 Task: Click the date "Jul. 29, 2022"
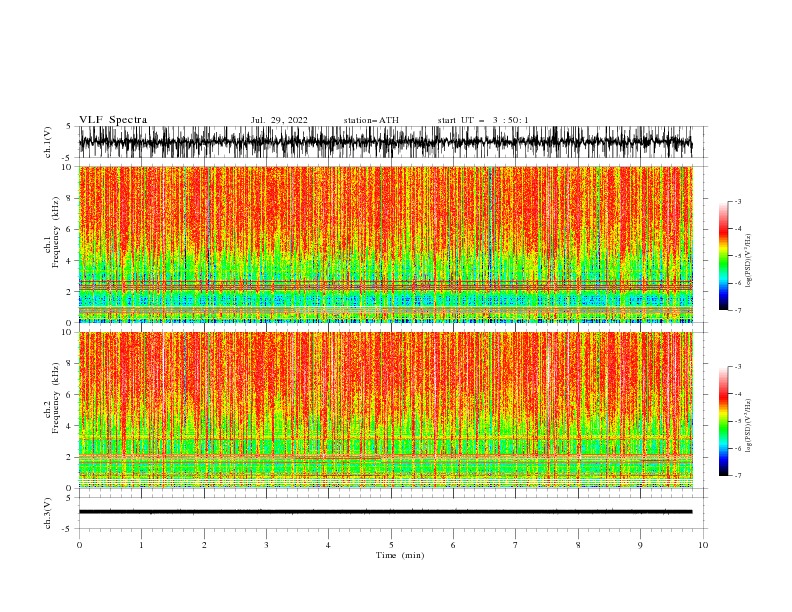pos(279,120)
